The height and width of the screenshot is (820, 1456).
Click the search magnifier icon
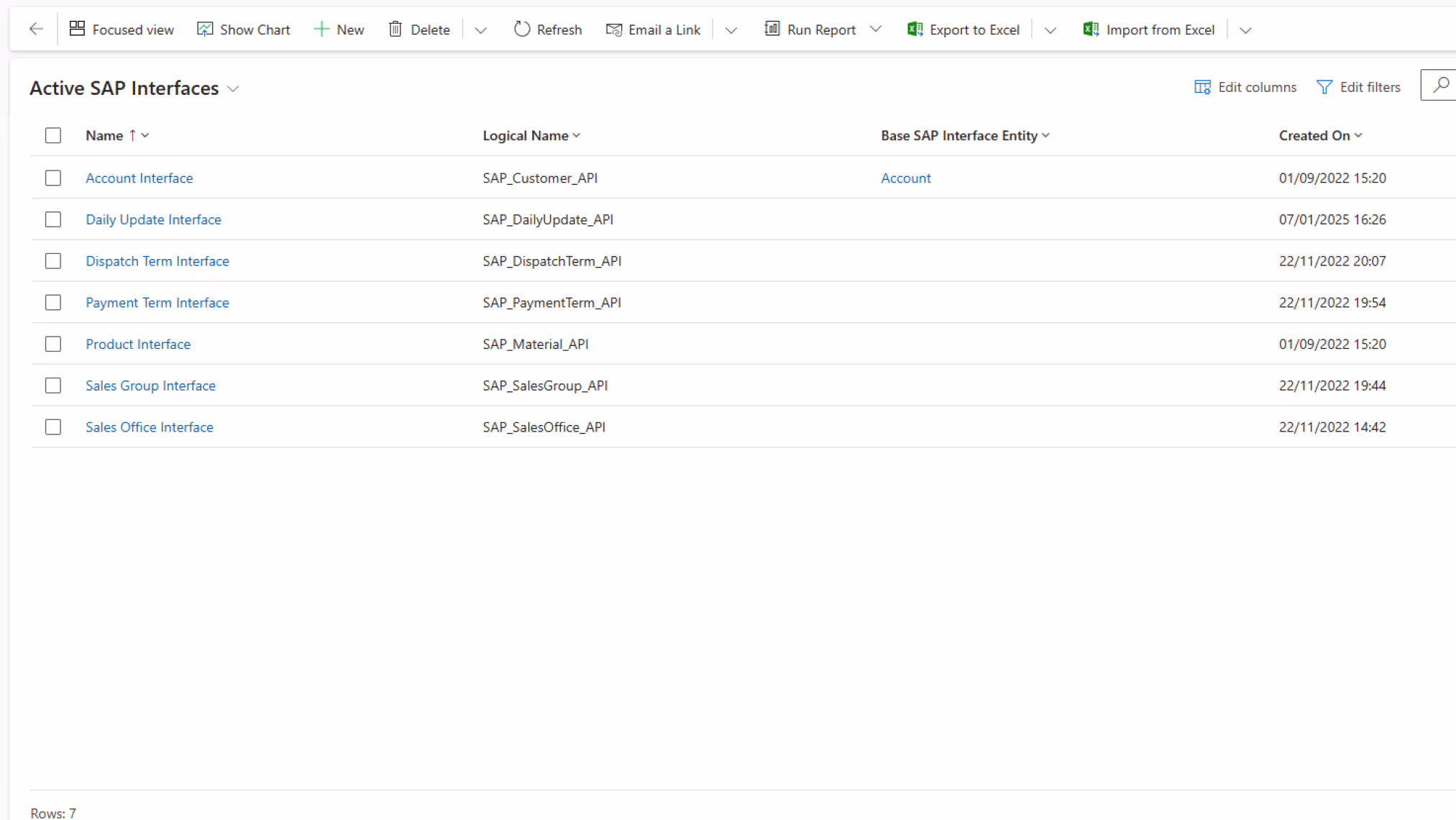(1440, 86)
